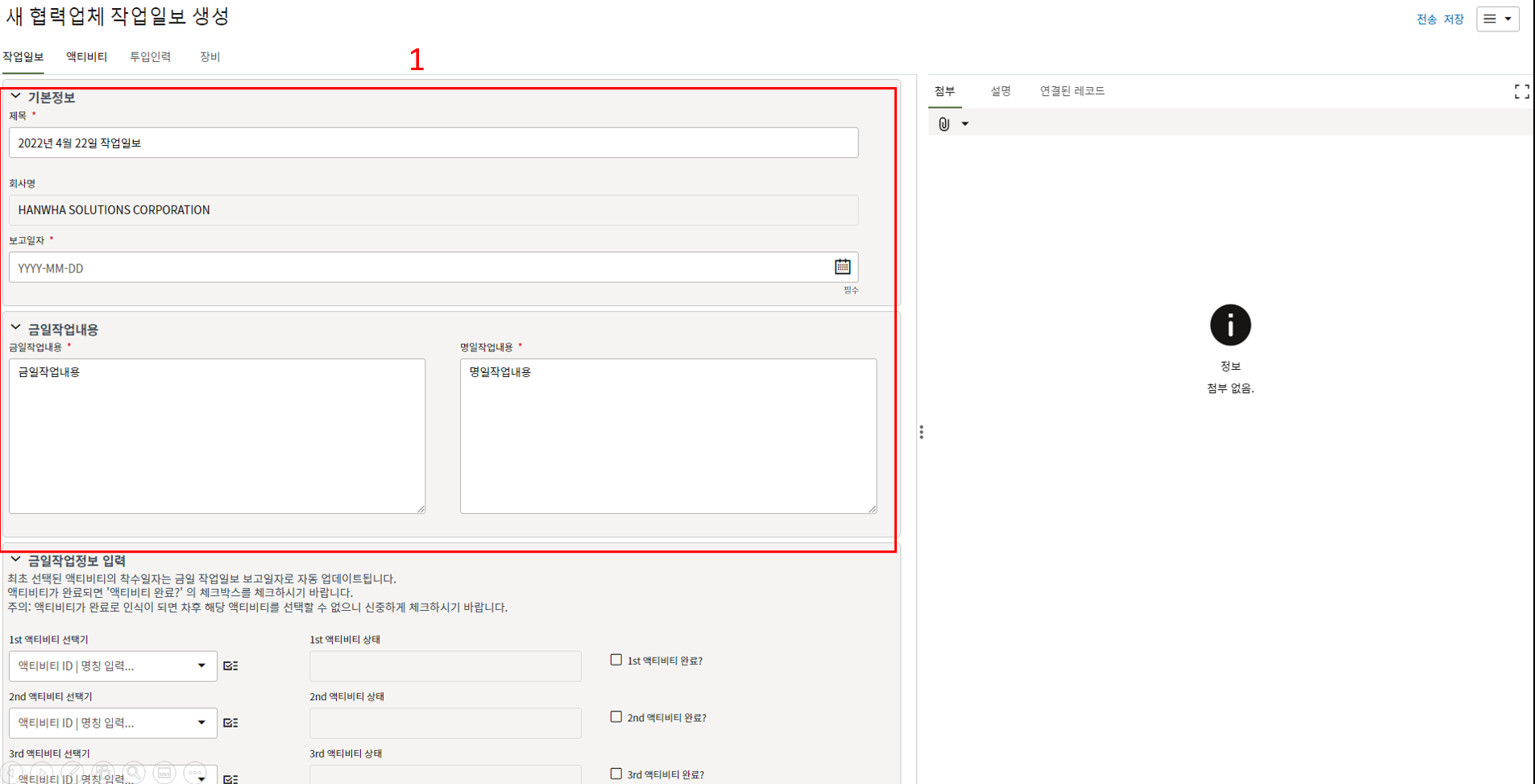Switch to the 투입인력 tab
The height and width of the screenshot is (784, 1535).
pyautogui.click(x=150, y=57)
